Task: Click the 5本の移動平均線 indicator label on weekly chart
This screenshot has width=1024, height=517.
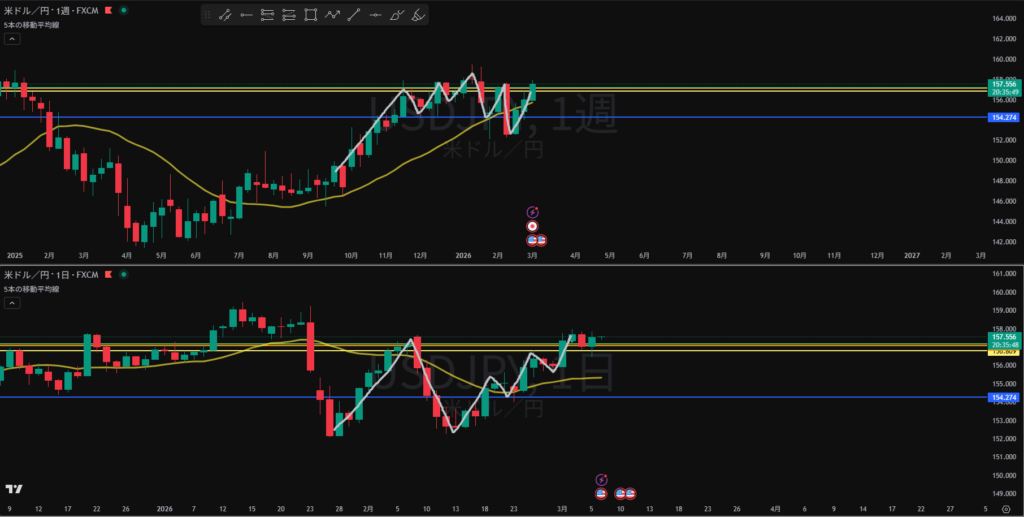Action: (31, 24)
